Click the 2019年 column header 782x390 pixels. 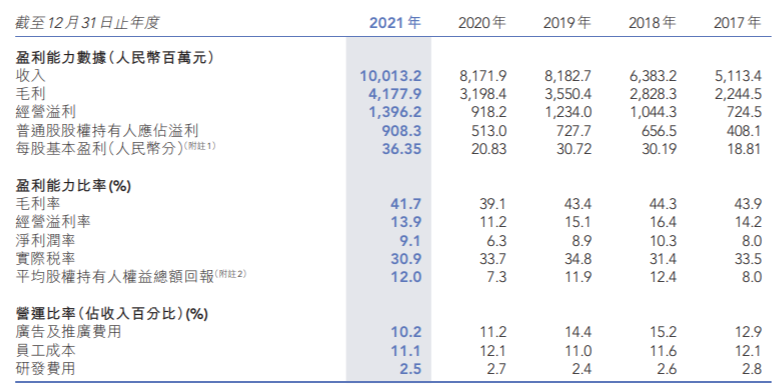tap(567, 23)
